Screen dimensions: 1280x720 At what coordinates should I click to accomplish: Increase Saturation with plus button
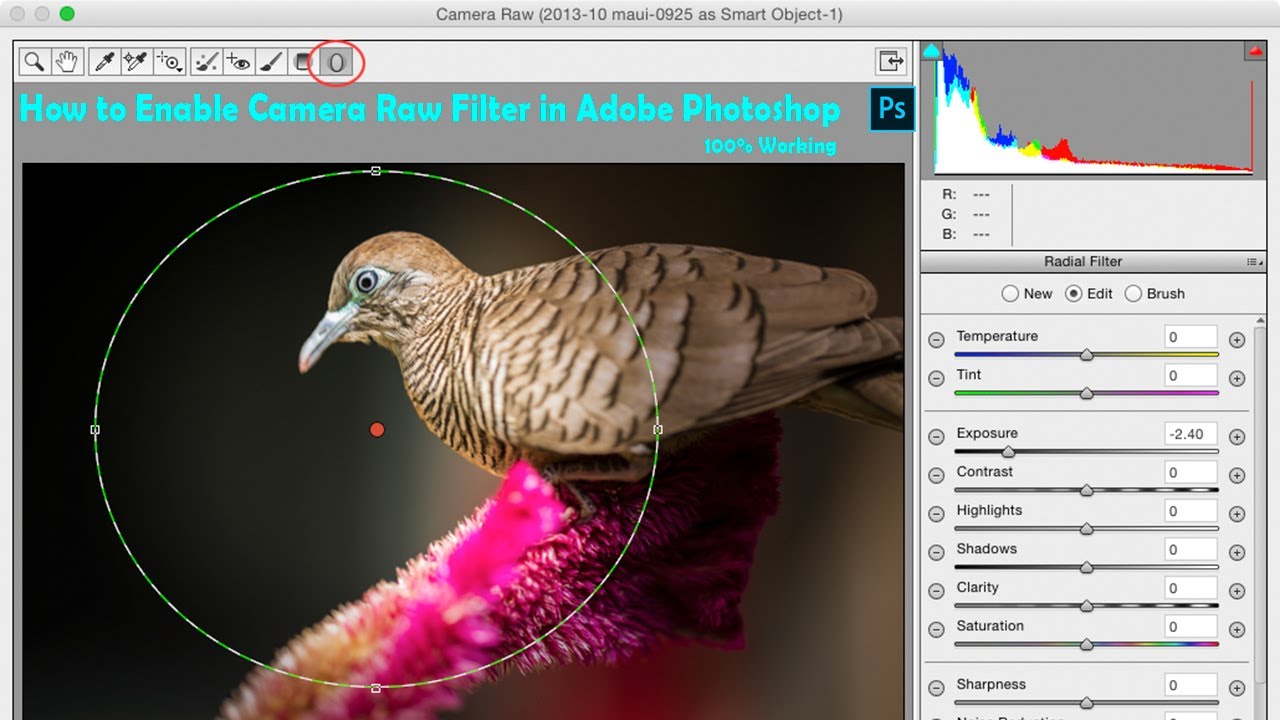click(x=1237, y=630)
